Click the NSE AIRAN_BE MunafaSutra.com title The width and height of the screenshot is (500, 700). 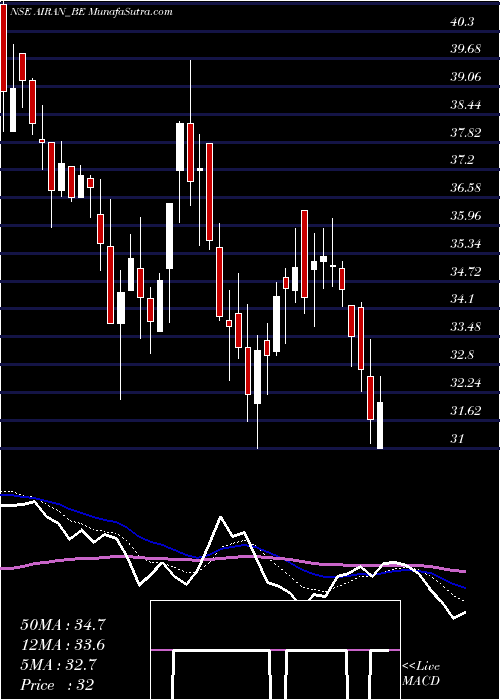[x=91, y=12]
